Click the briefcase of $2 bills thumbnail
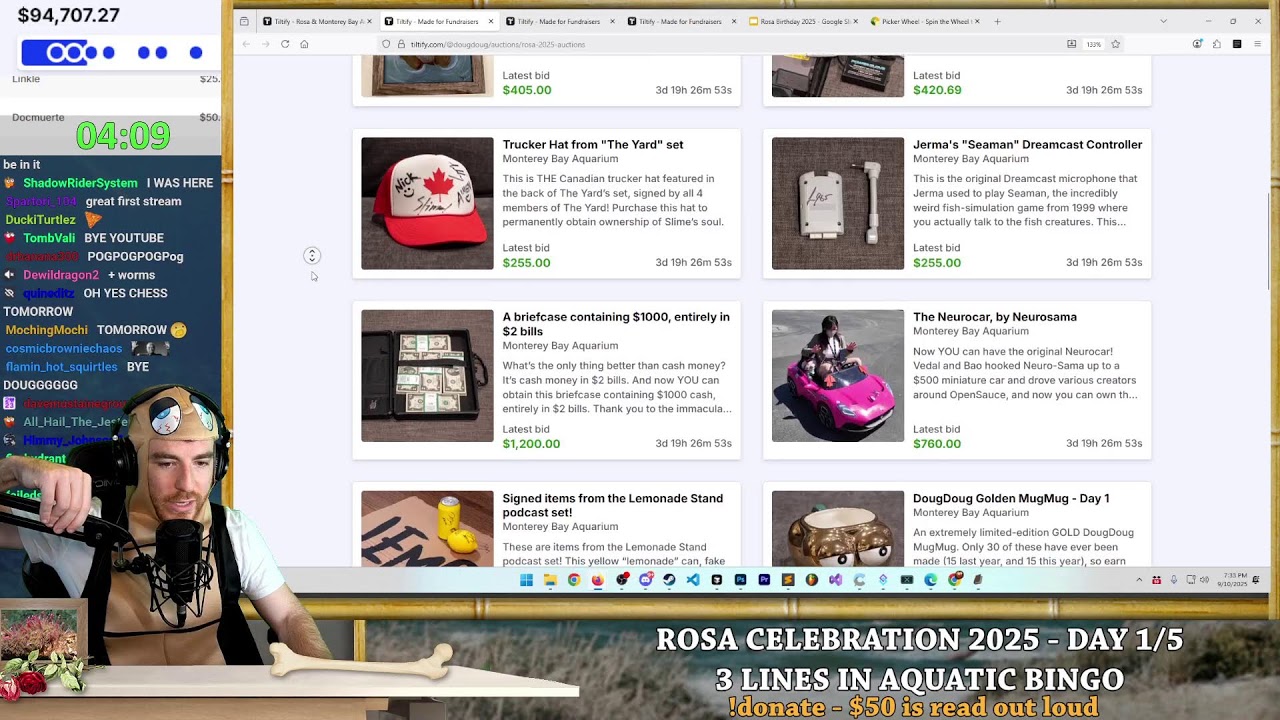Viewport: 1280px width, 720px height. [x=427, y=376]
